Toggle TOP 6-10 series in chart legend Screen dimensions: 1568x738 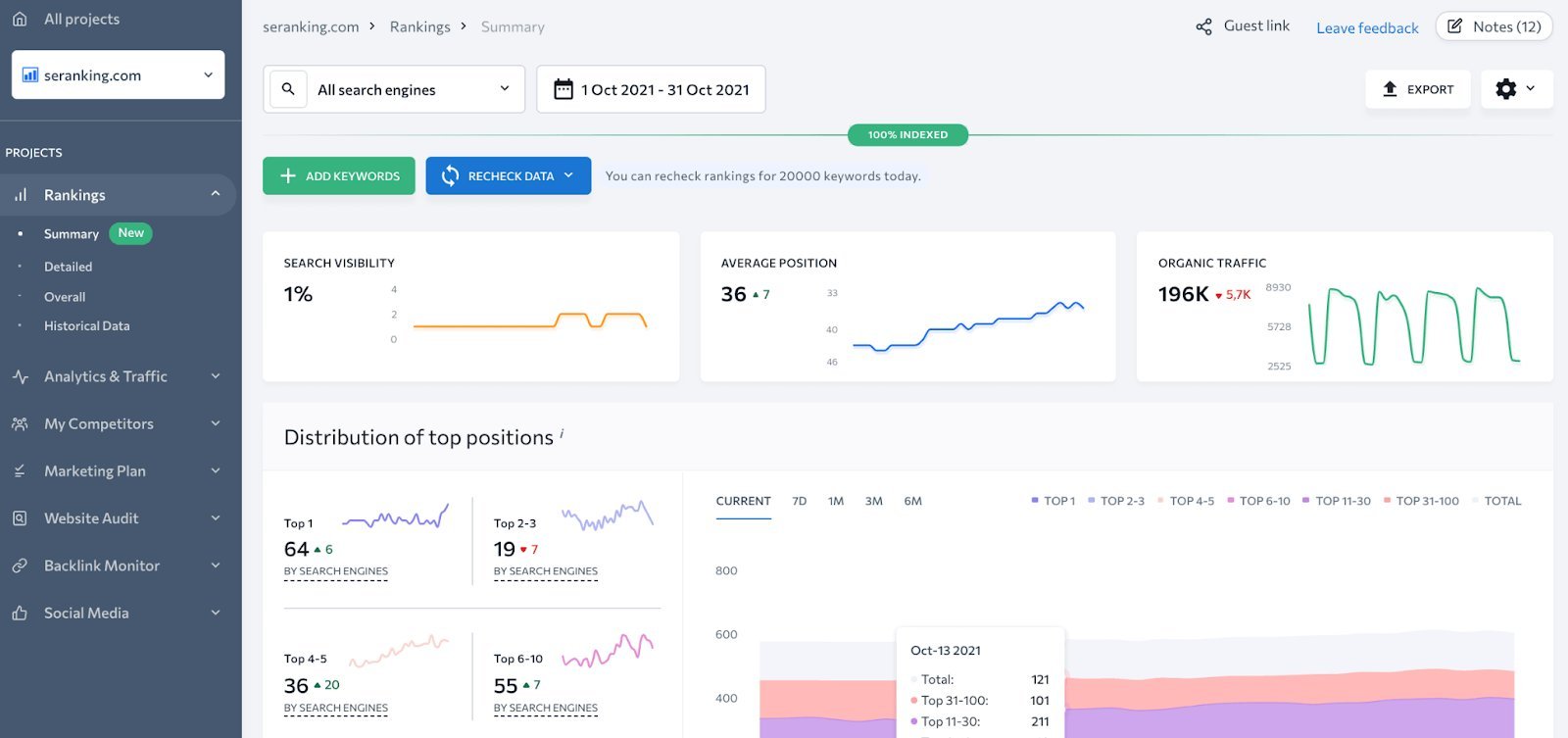coord(1259,501)
